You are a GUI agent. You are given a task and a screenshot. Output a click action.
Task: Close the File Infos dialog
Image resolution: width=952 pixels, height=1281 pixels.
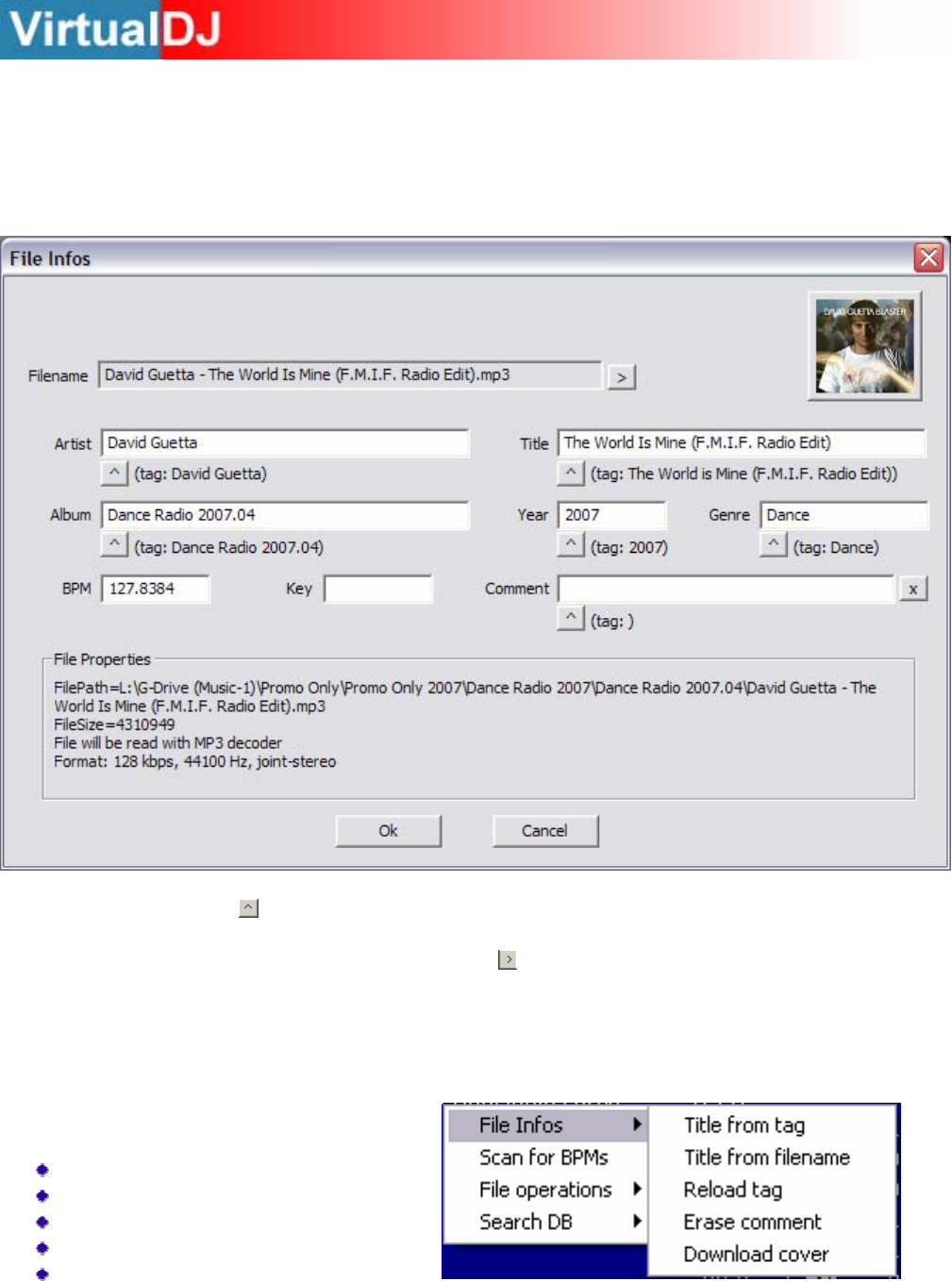928,258
